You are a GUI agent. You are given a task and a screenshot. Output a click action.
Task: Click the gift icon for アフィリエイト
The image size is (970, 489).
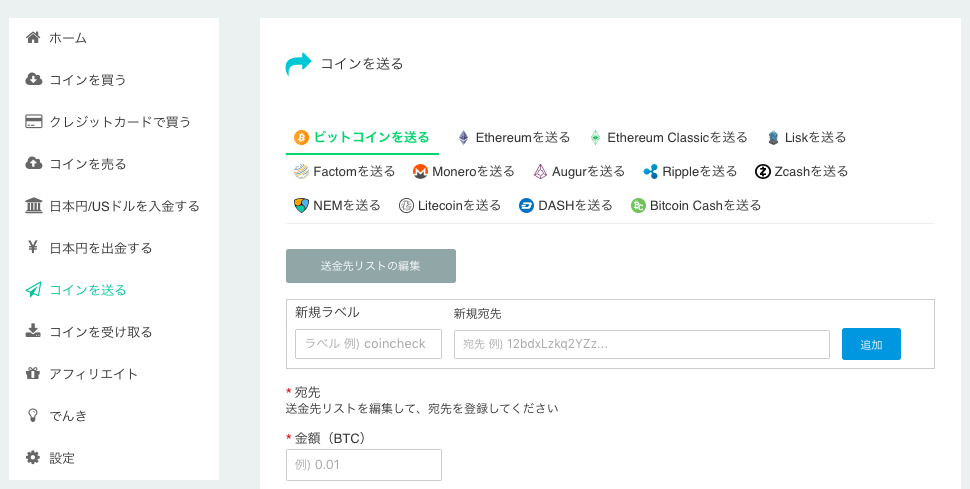33,374
